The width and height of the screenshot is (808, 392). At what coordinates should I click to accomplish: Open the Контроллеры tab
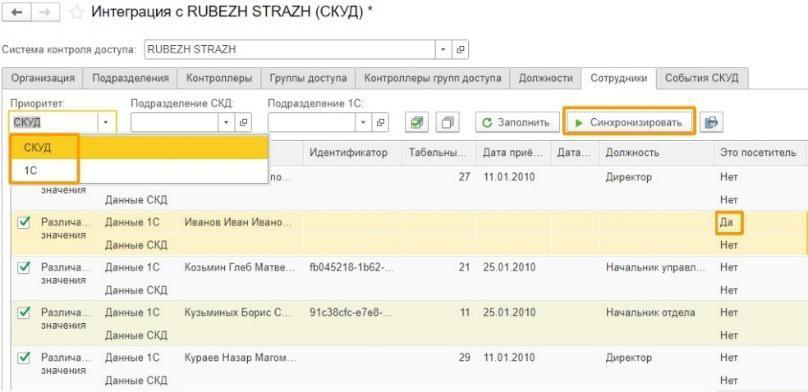coord(219,78)
